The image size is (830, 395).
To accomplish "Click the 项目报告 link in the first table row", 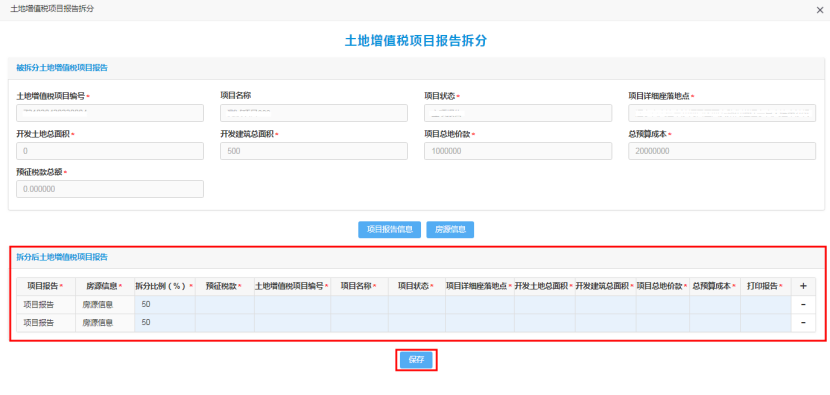I will click(39, 304).
